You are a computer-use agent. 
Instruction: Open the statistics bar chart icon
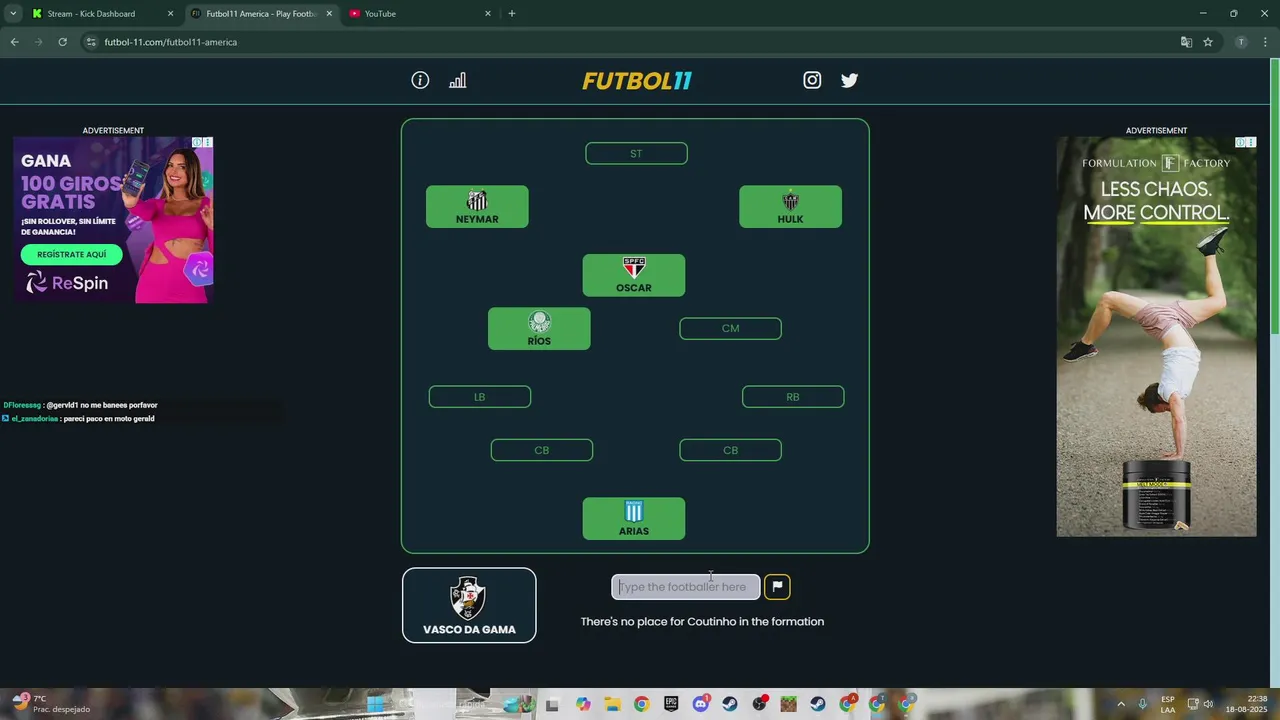tap(457, 80)
